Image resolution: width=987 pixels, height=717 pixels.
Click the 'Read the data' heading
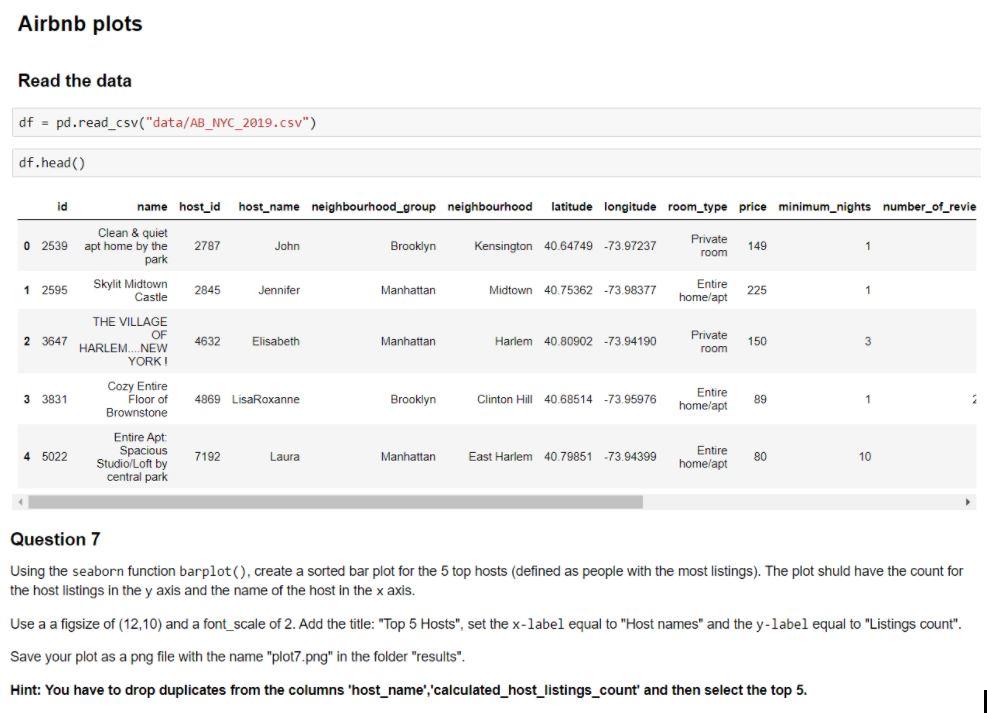75,81
